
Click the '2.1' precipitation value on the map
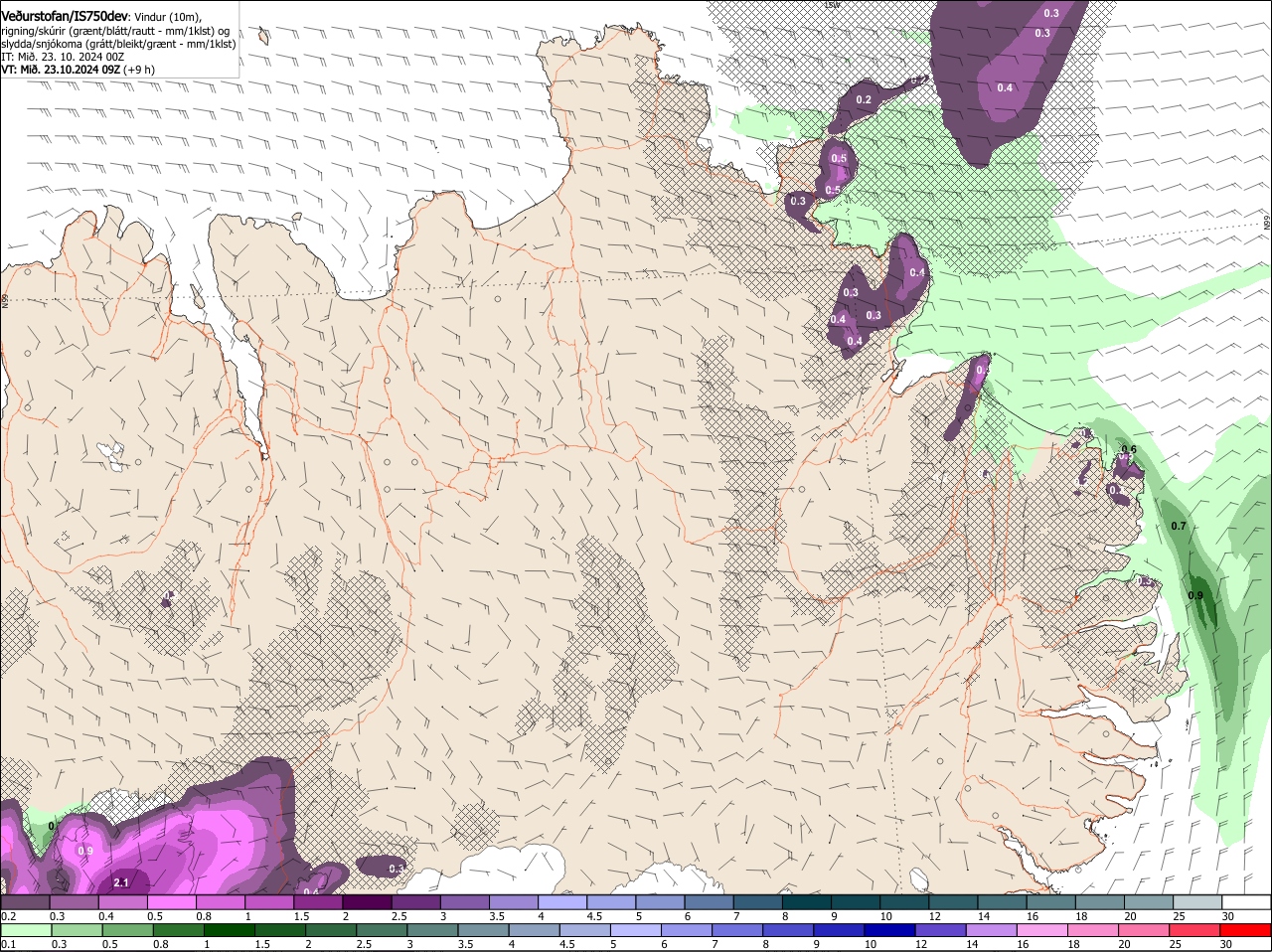click(x=122, y=882)
